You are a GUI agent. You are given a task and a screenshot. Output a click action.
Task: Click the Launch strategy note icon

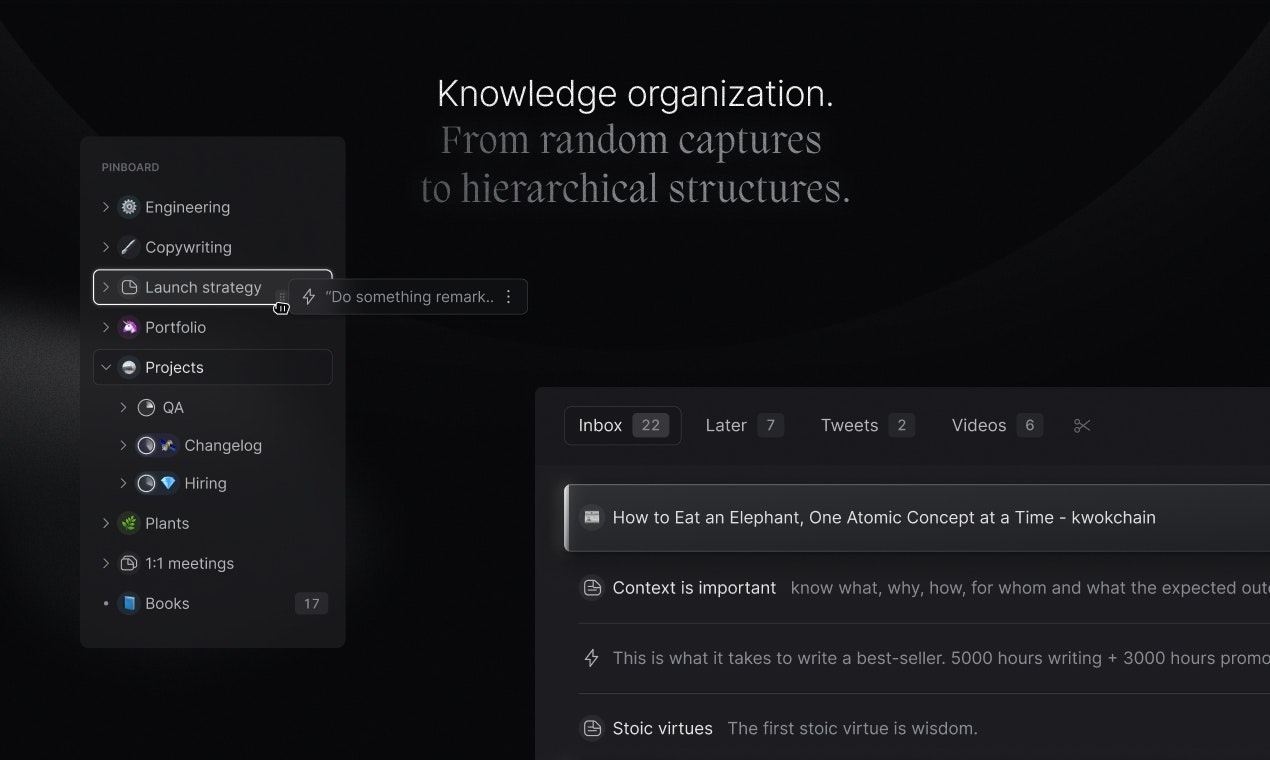click(129, 287)
